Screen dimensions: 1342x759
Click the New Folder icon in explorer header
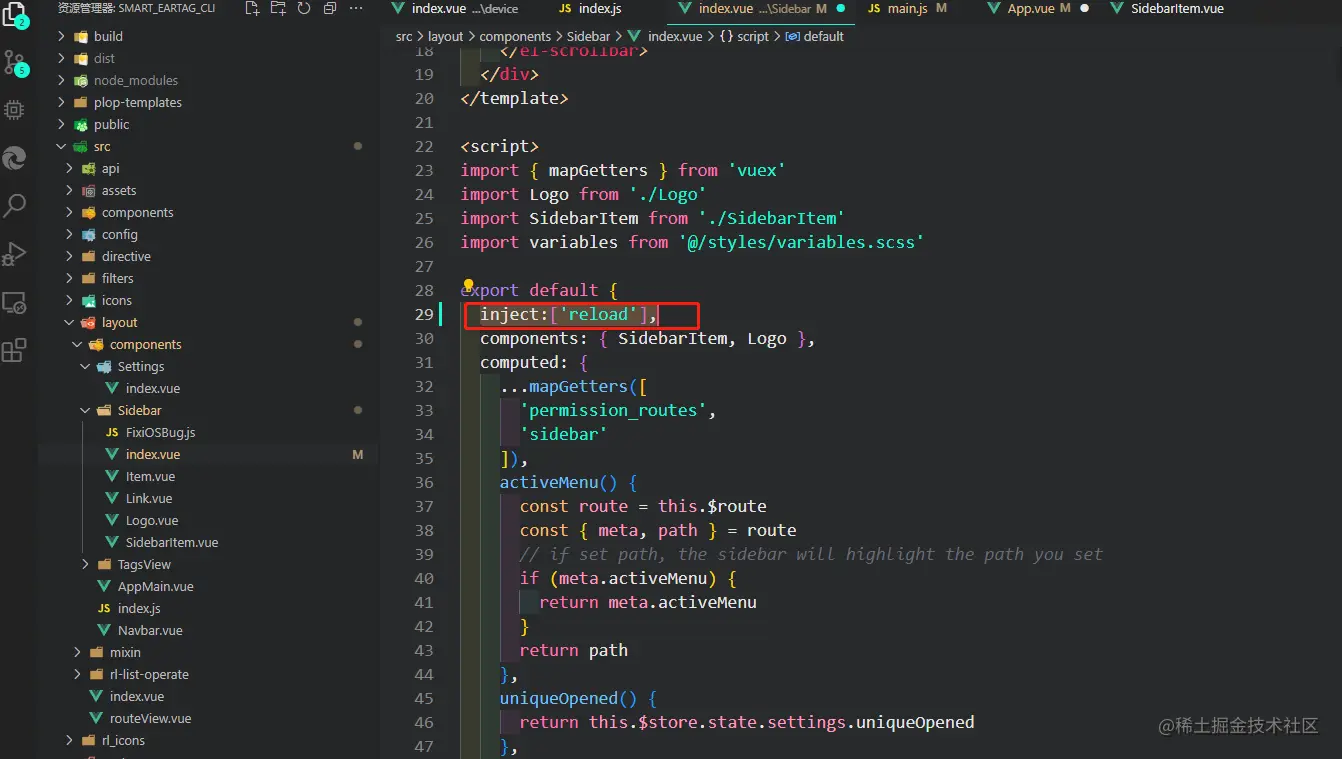[278, 8]
